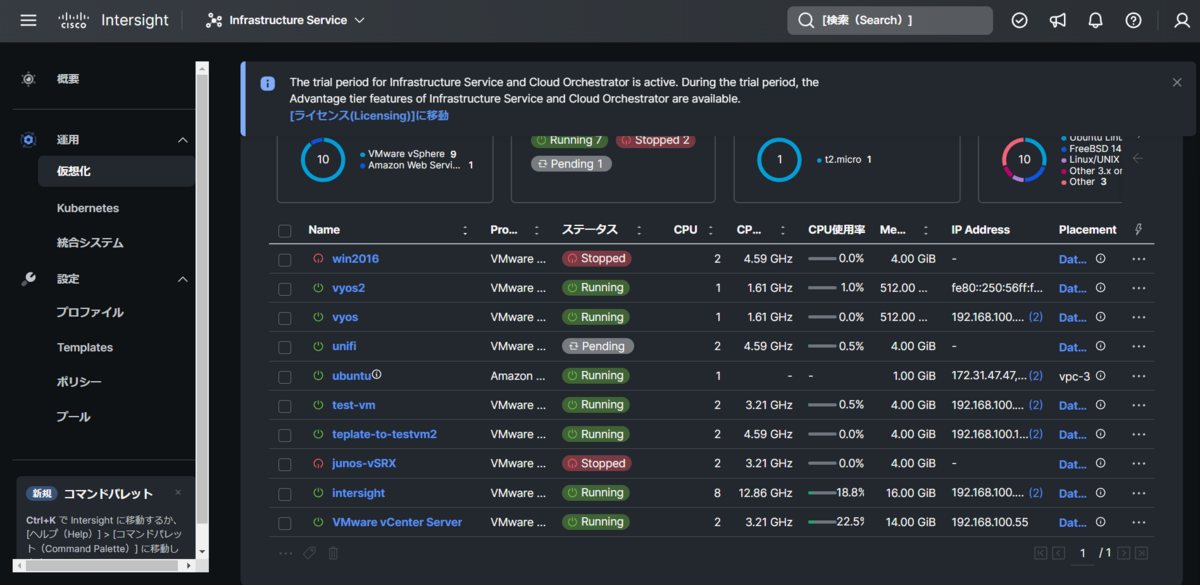Image resolution: width=1200 pixels, height=585 pixels.
Task: Open the announcements megaphone icon
Action: click(x=1057, y=20)
